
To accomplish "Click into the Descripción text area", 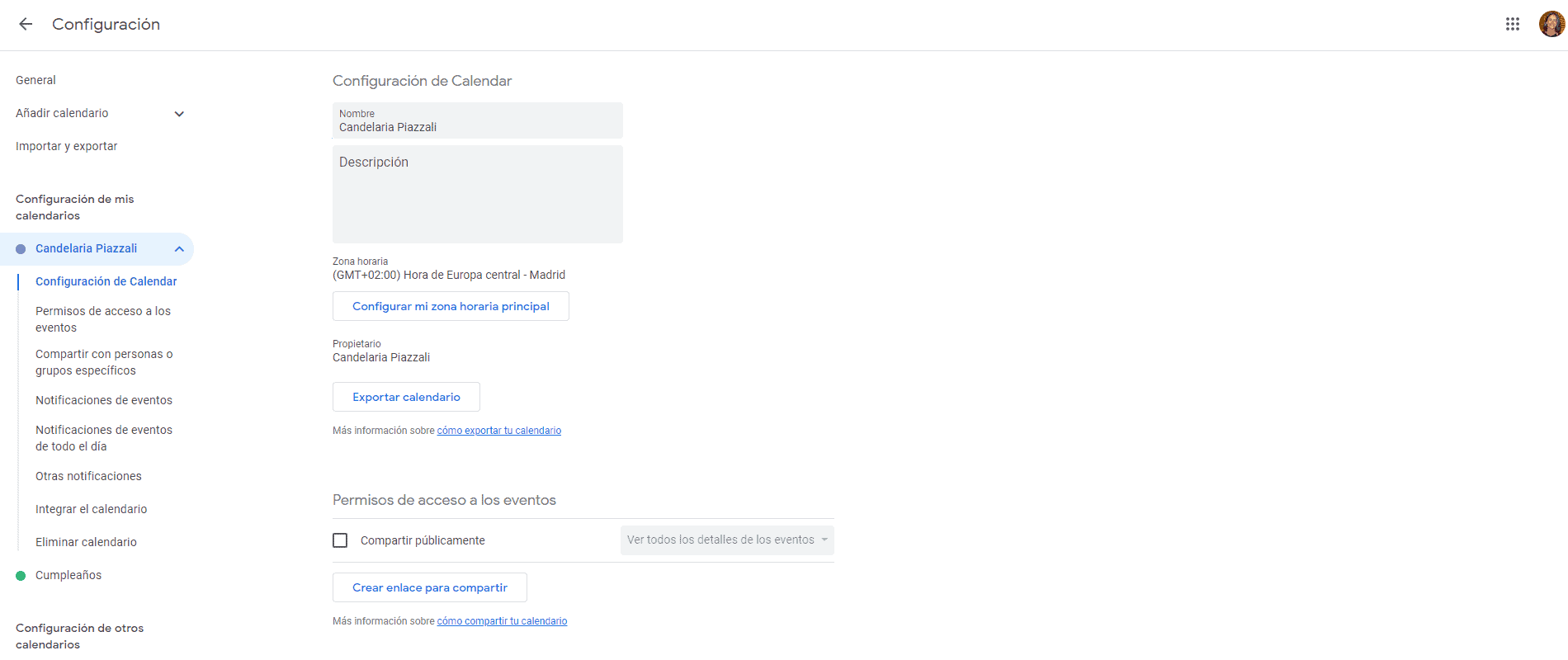I will (x=478, y=195).
